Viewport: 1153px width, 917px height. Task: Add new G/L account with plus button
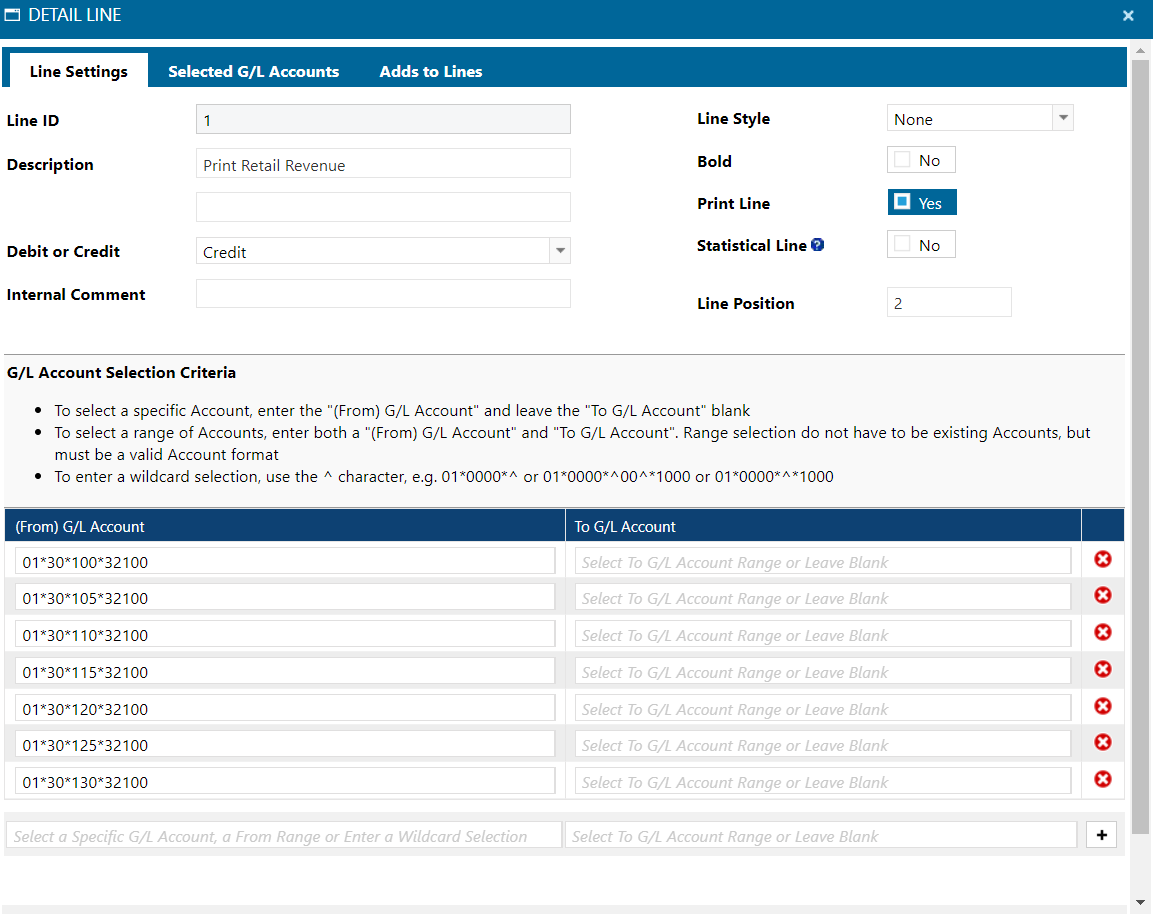click(x=1101, y=835)
